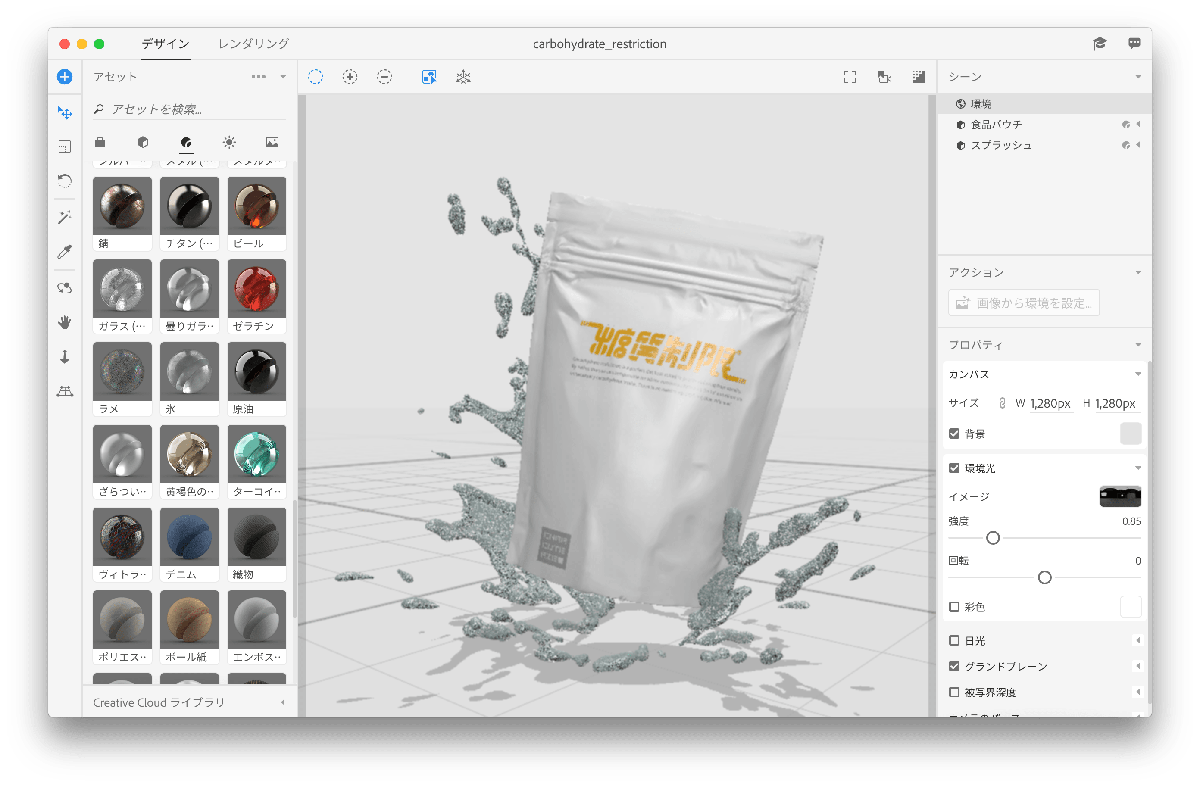This screenshot has height=786, width=1200.
Task: Select the Magic Wand tool
Action: tap(64, 217)
